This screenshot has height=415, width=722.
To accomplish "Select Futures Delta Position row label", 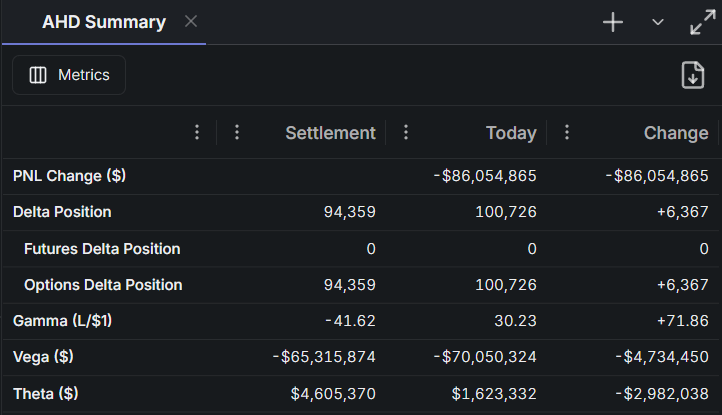I will [102, 249].
